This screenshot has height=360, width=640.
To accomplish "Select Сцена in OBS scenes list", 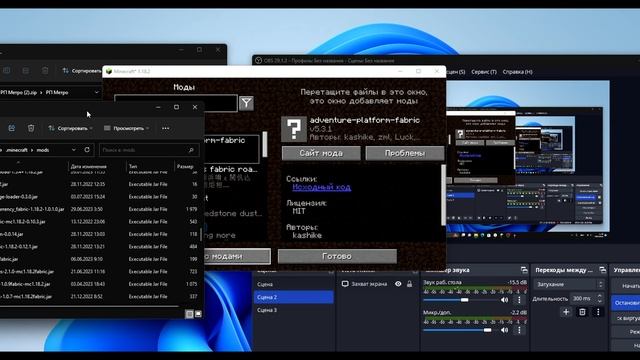I will click(293, 284).
